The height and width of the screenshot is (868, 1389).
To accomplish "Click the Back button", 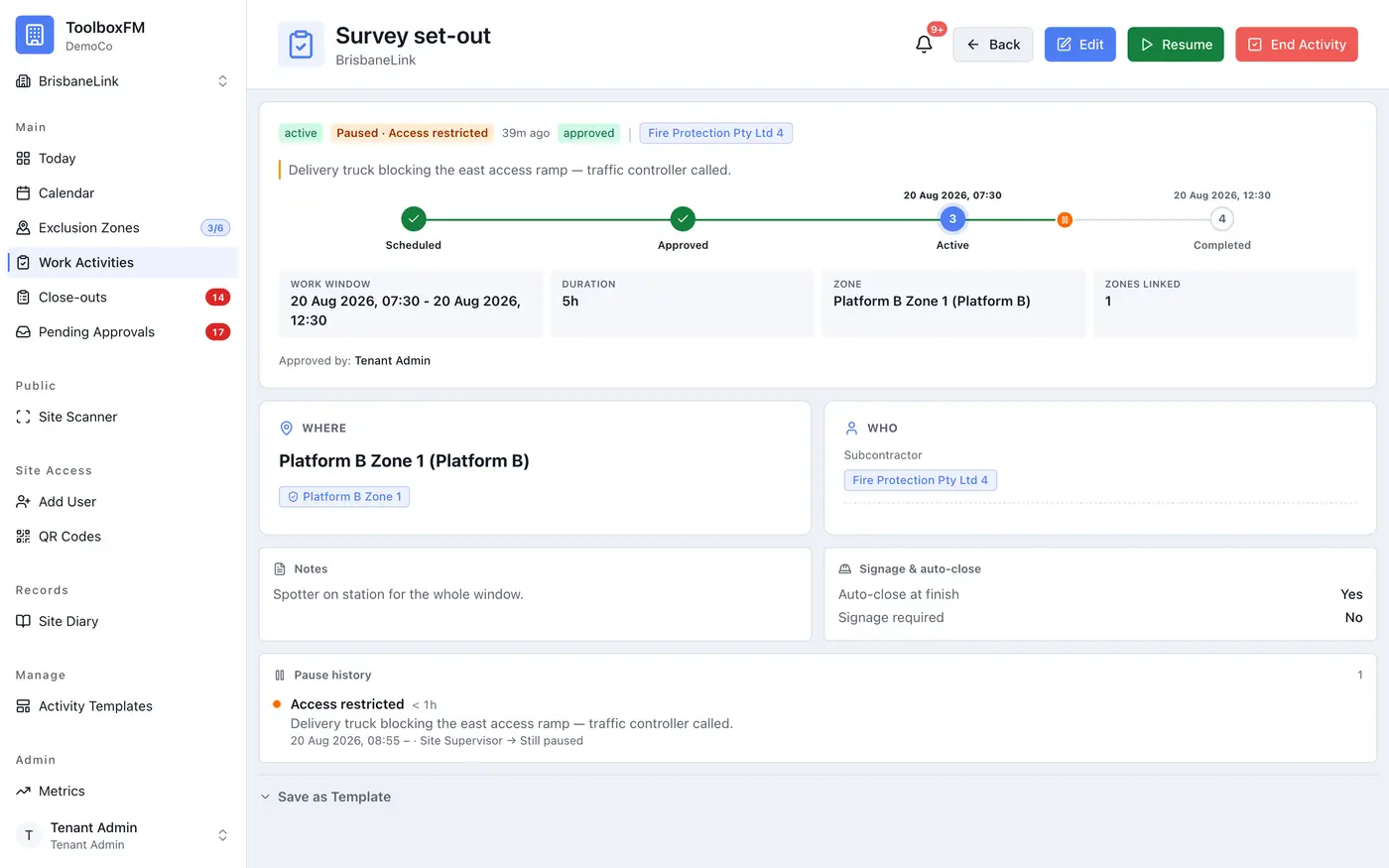I will pyautogui.click(x=993, y=45).
